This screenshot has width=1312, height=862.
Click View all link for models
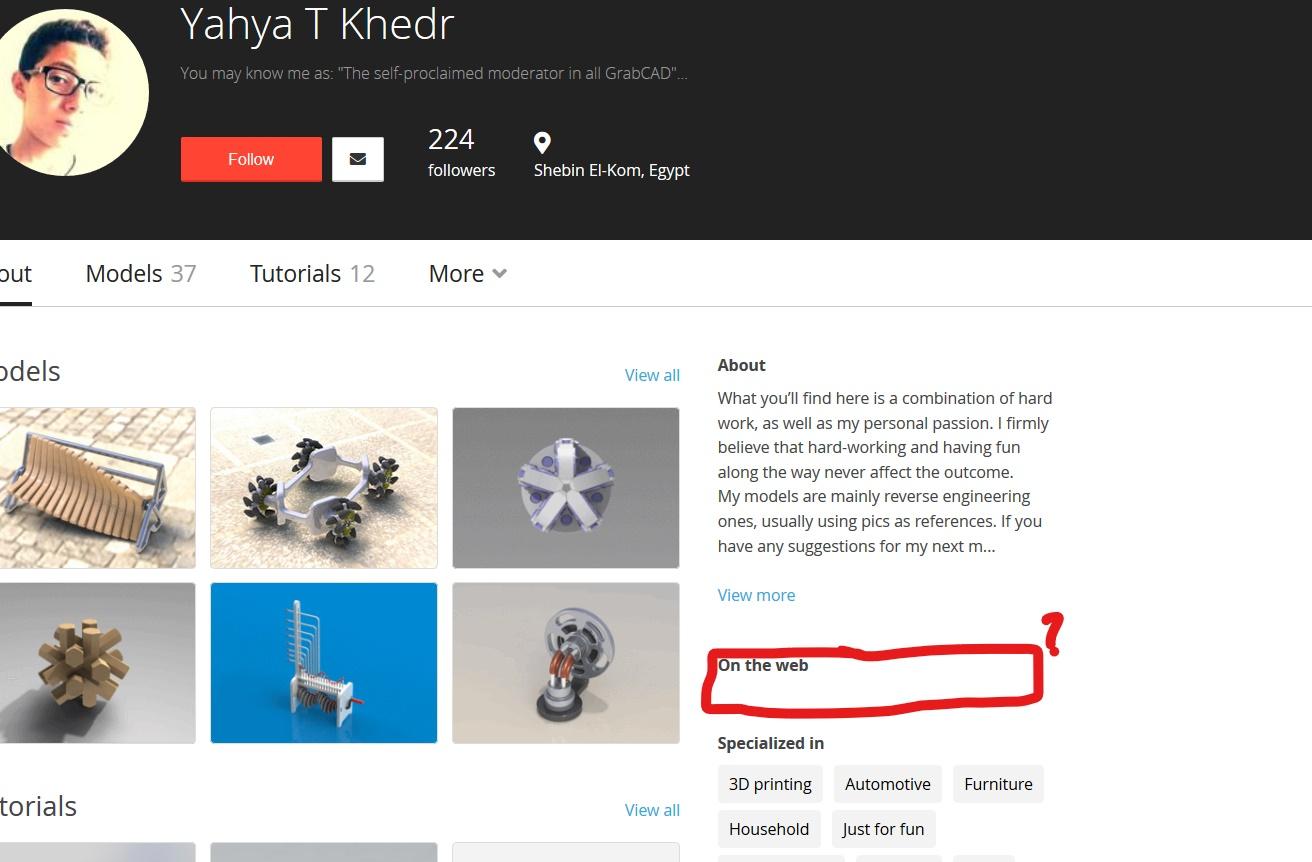click(652, 375)
